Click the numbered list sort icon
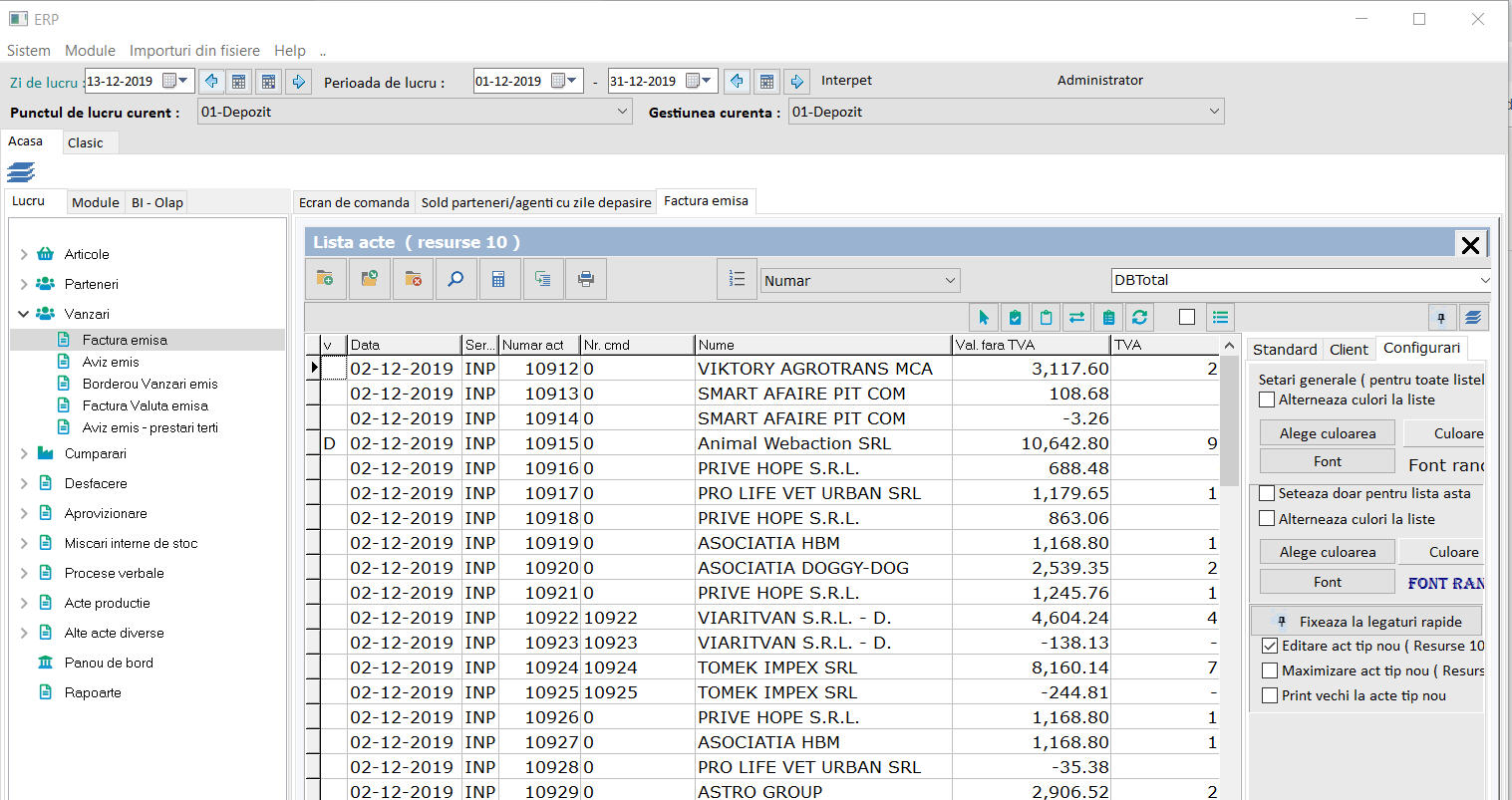Viewport: 1512px width, 800px height. pos(737,280)
